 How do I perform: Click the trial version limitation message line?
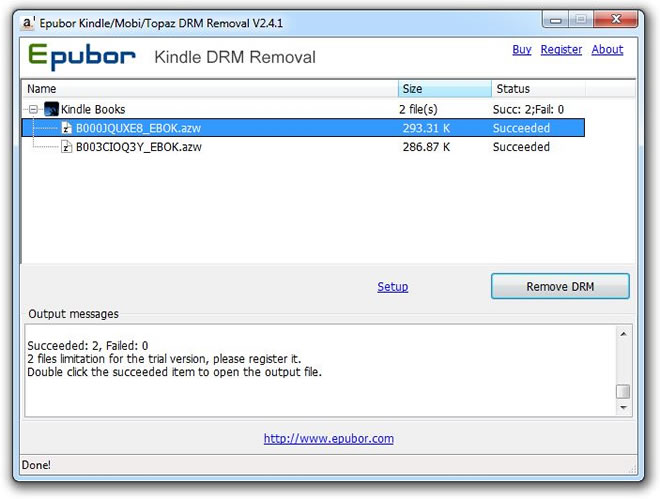(164, 359)
